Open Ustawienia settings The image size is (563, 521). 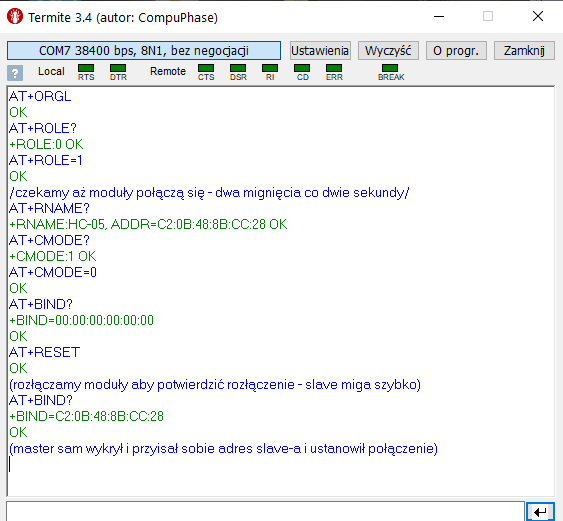click(x=320, y=51)
